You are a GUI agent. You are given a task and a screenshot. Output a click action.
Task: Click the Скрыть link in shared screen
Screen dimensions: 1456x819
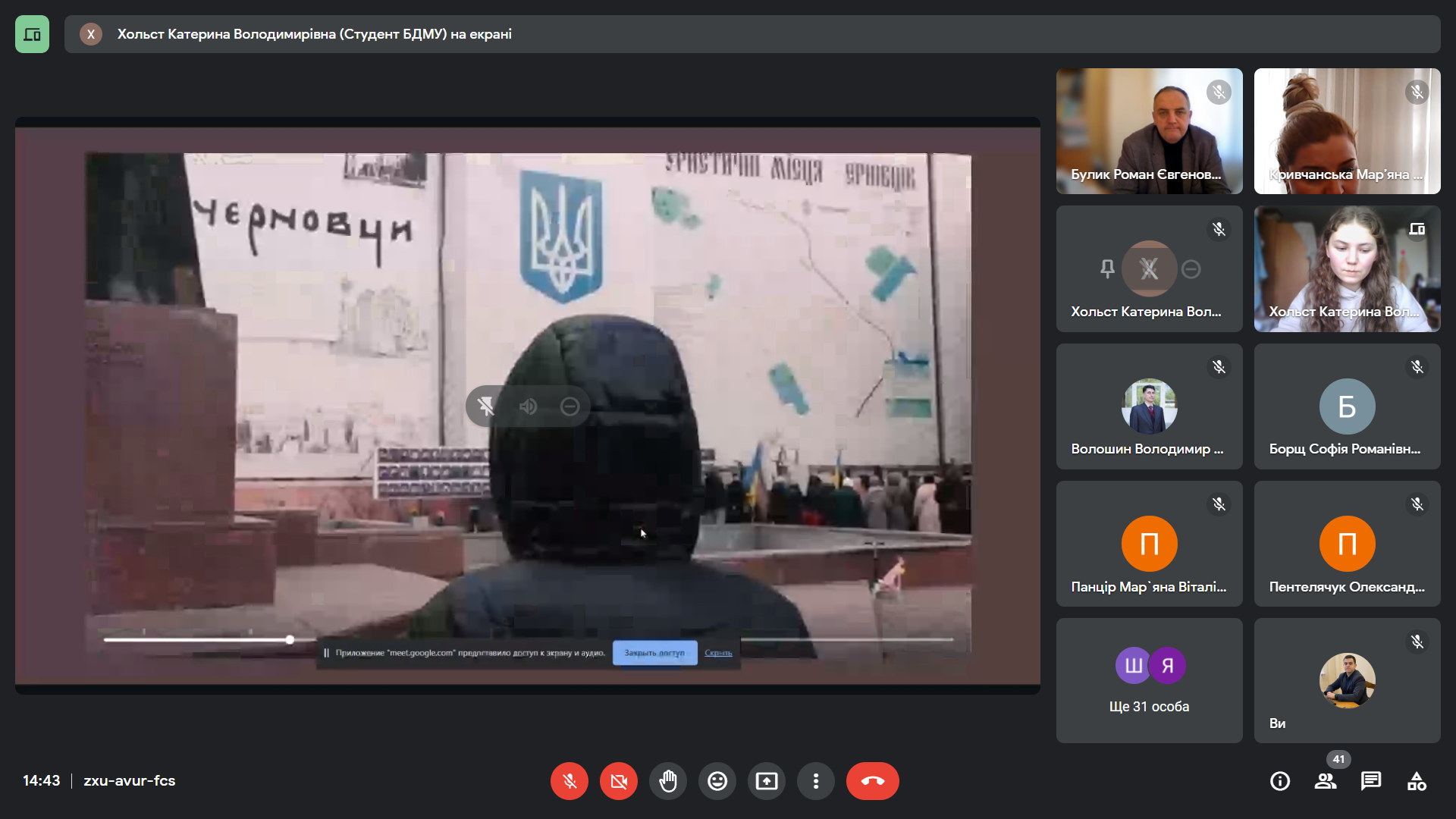click(718, 653)
